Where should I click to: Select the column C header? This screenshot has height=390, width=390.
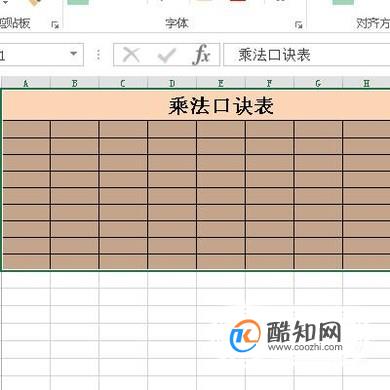pyautogui.click(x=123, y=83)
